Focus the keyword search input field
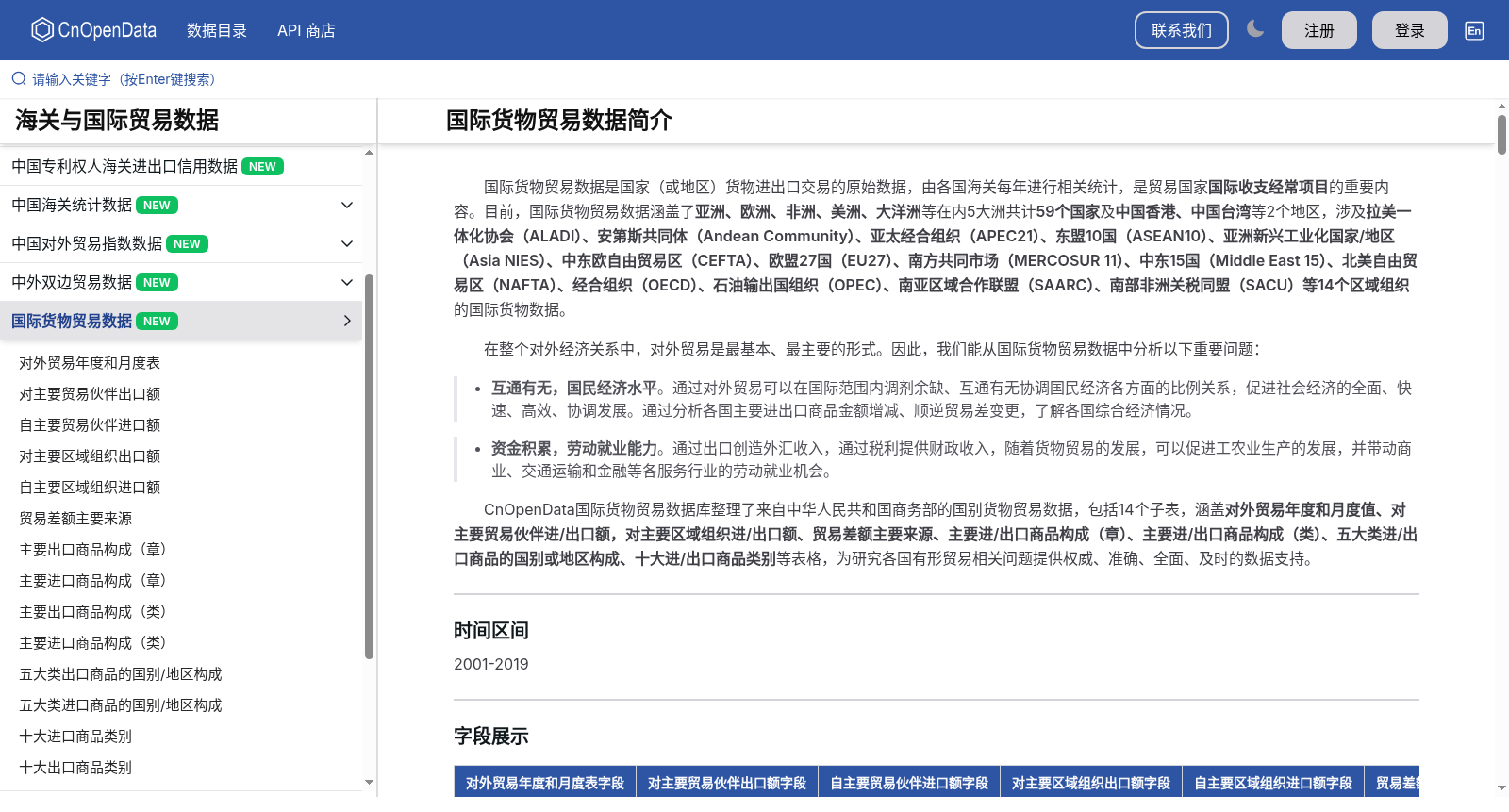1509x812 pixels. (754, 79)
